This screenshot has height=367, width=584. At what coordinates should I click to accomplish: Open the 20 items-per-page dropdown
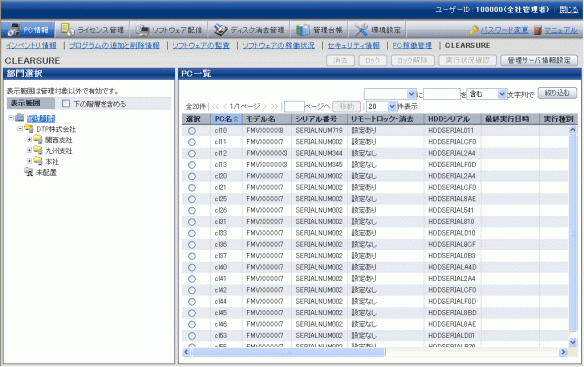click(x=381, y=107)
